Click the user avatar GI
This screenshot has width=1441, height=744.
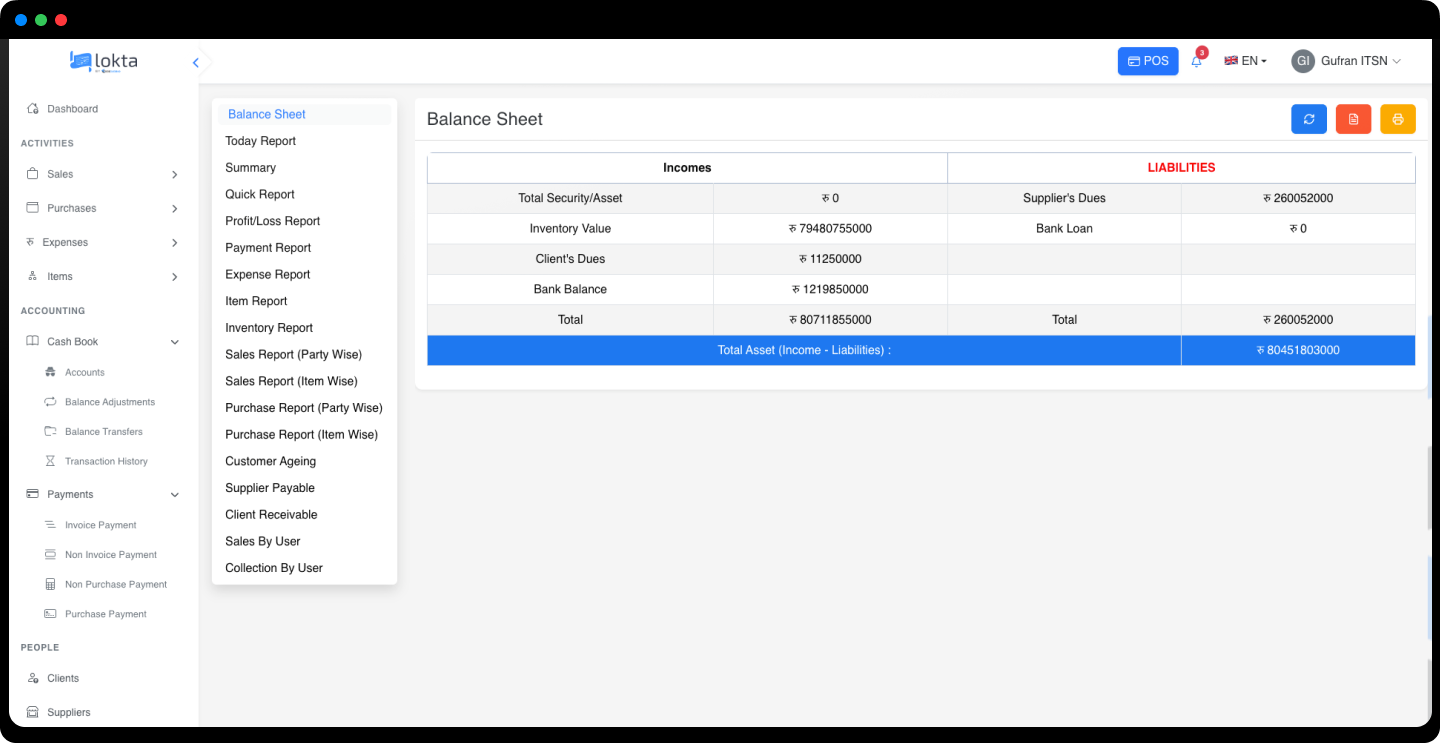(x=1303, y=61)
